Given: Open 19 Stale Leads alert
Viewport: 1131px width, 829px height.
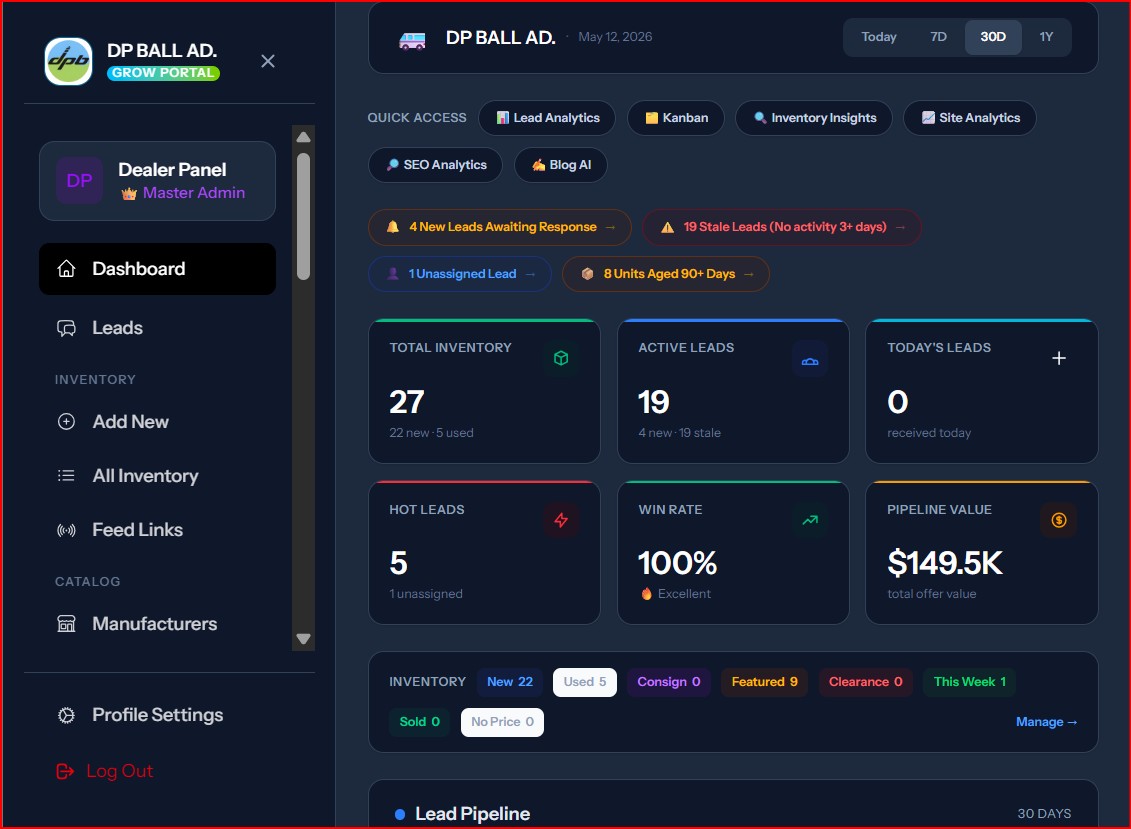Looking at the screenshot, I should (782, 227).
